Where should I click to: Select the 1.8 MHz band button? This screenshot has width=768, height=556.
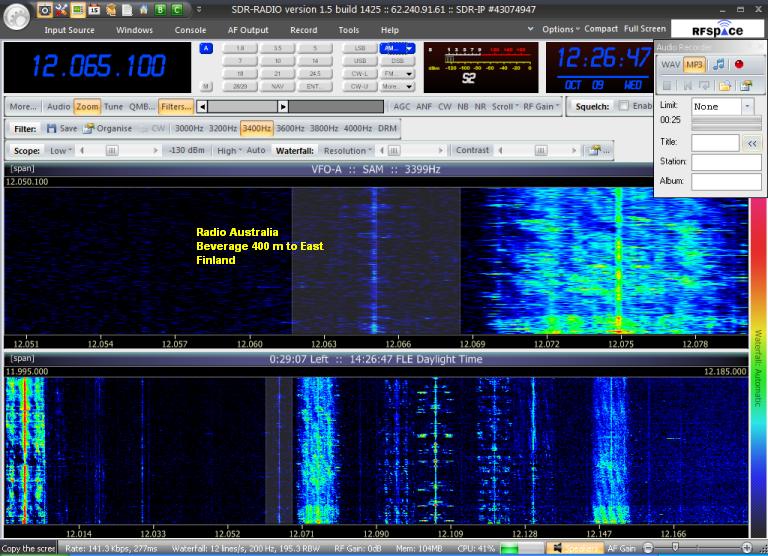coord(240,48)
